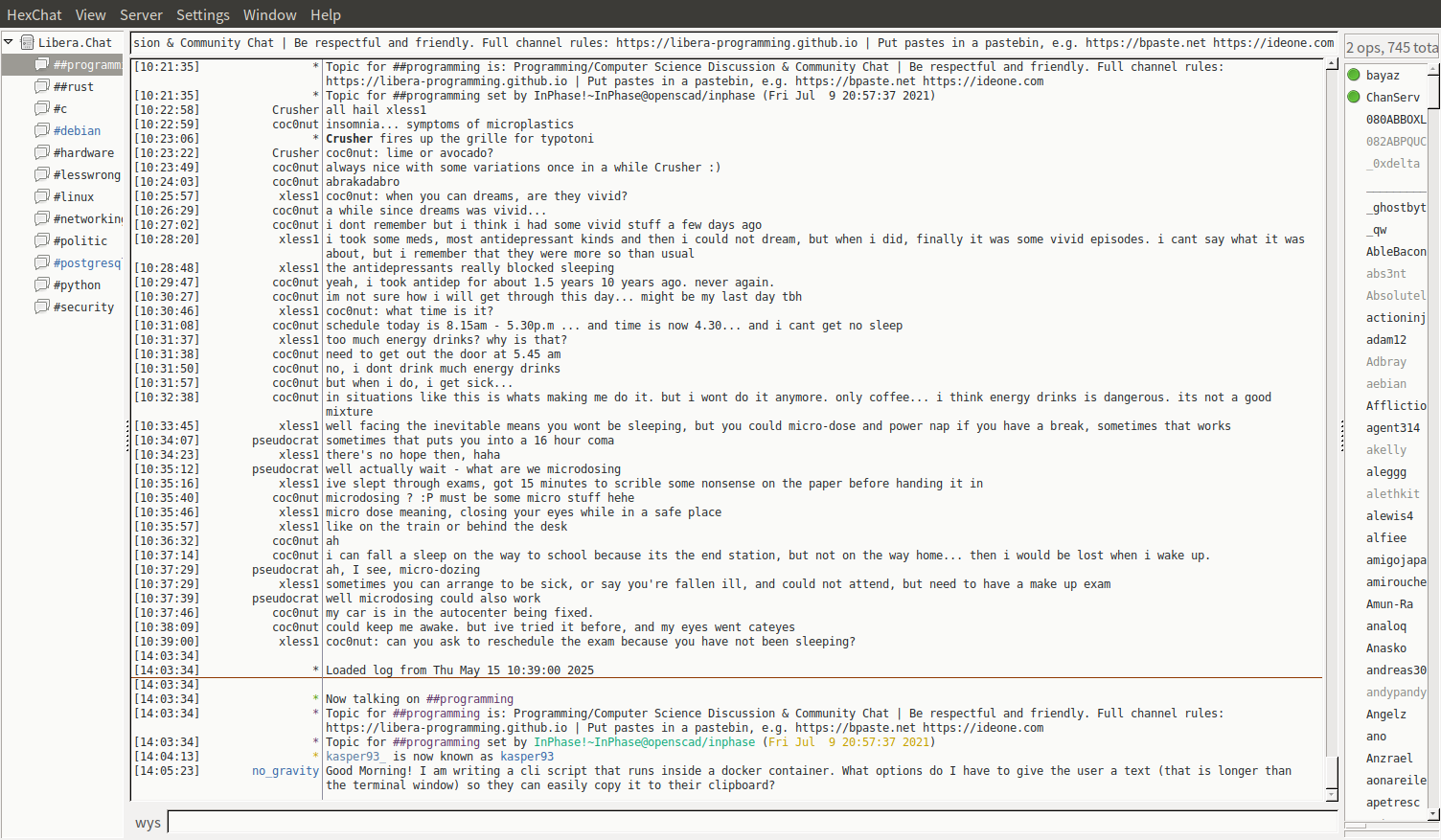This screenshot has height=840, width=1441.
Task: Click the green op icon beside ChanServ
Action: coord(1354,97)
